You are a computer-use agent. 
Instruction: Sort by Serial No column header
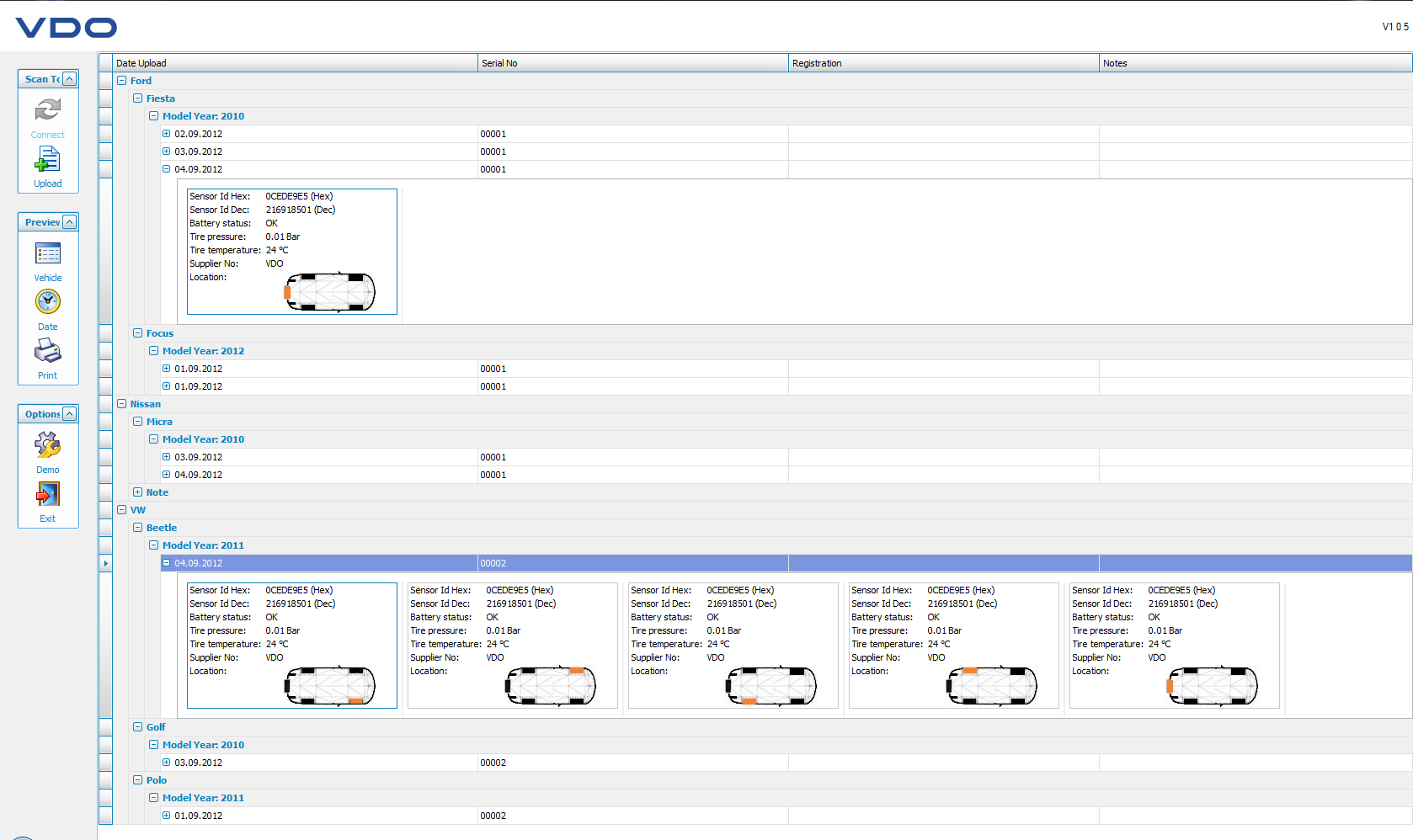pos(633,63)
